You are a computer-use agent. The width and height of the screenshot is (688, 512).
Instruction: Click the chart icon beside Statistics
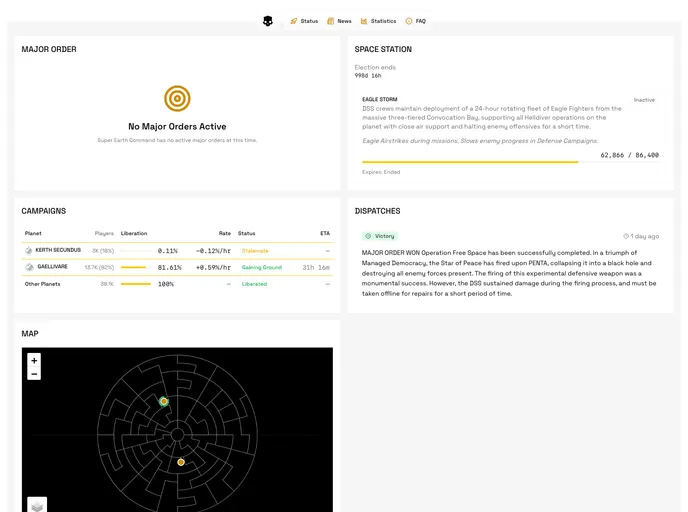tap(364, 21)
